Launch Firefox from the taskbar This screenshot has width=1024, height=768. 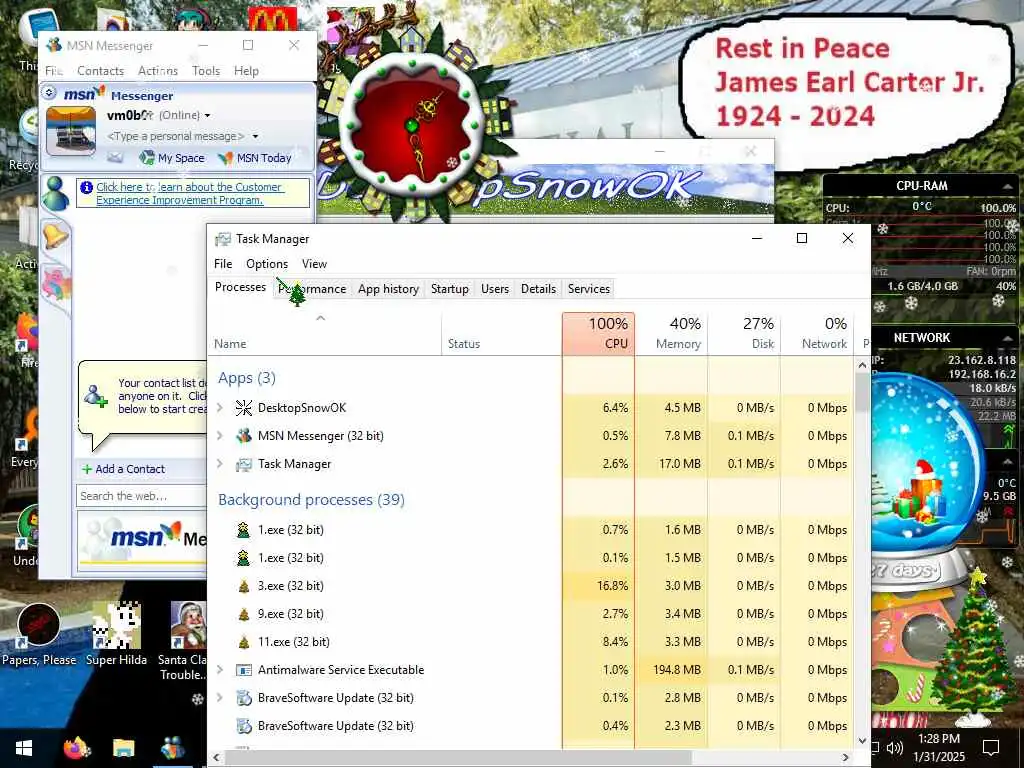tap(76, 748)
